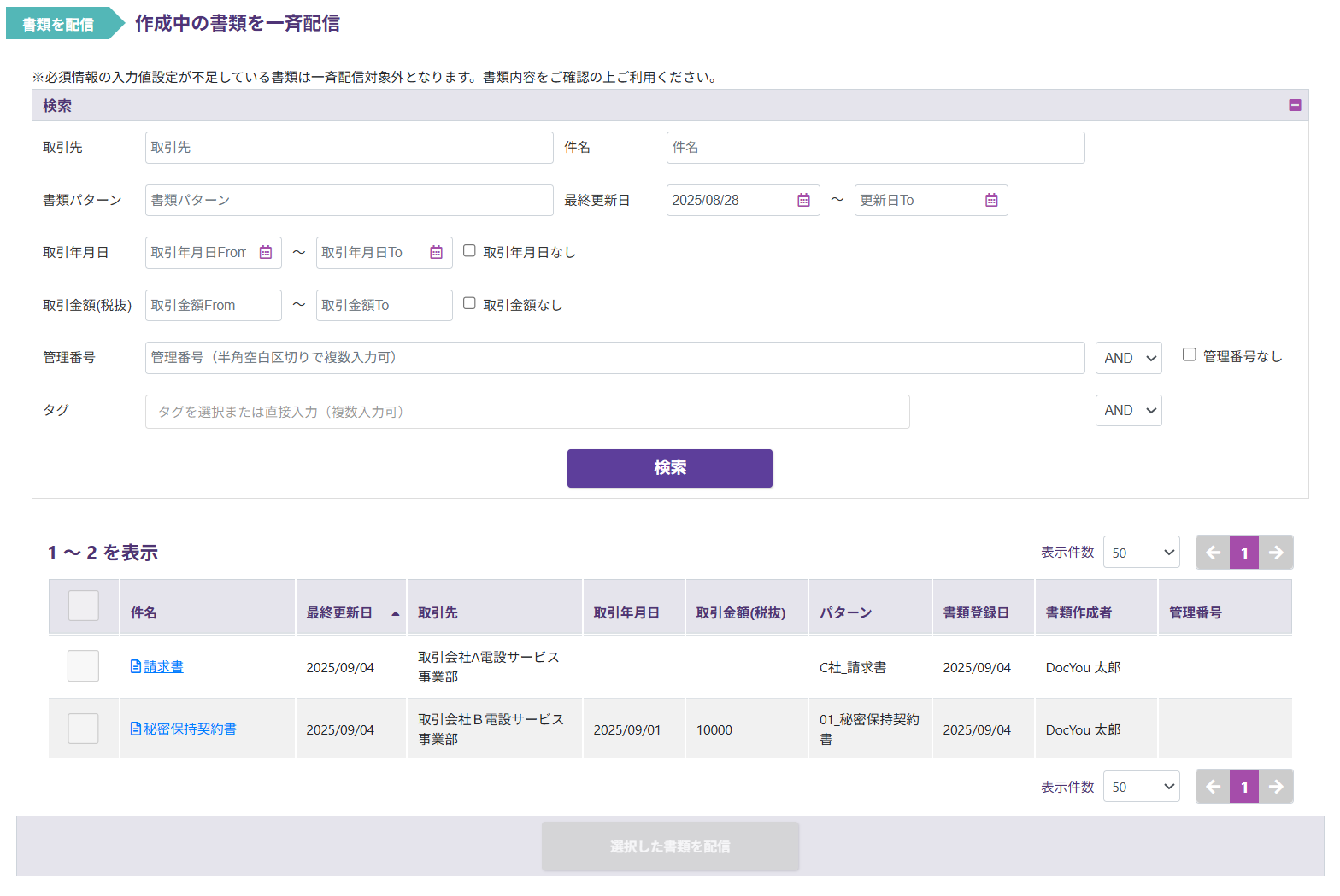This screenshot has width=1340, height=896.
Task: Open calendar for 取引年月日To field
Action: tap(436, 253)
